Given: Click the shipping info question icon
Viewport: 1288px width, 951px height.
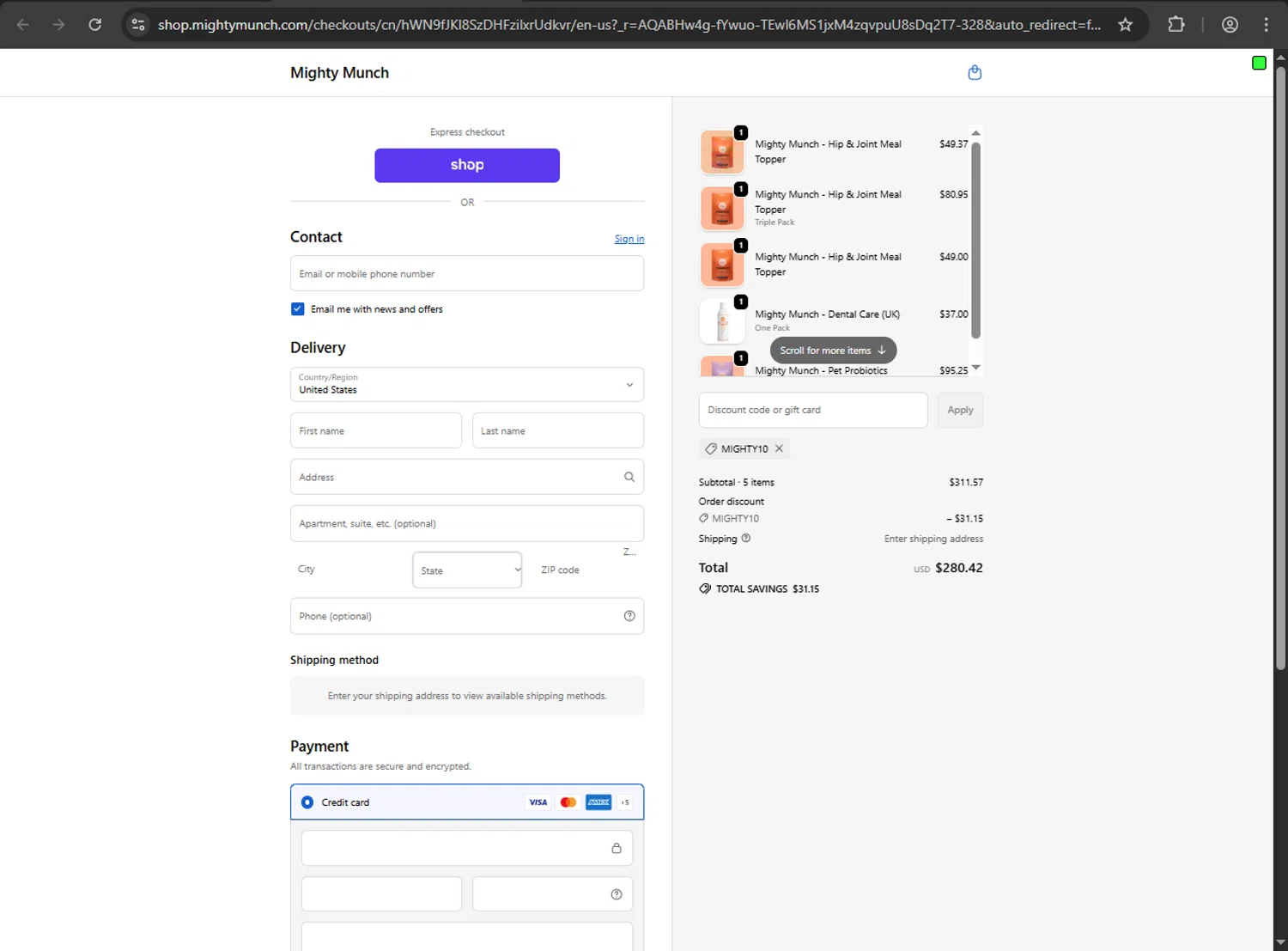Looking at the screenshot, I should point(746,539).
